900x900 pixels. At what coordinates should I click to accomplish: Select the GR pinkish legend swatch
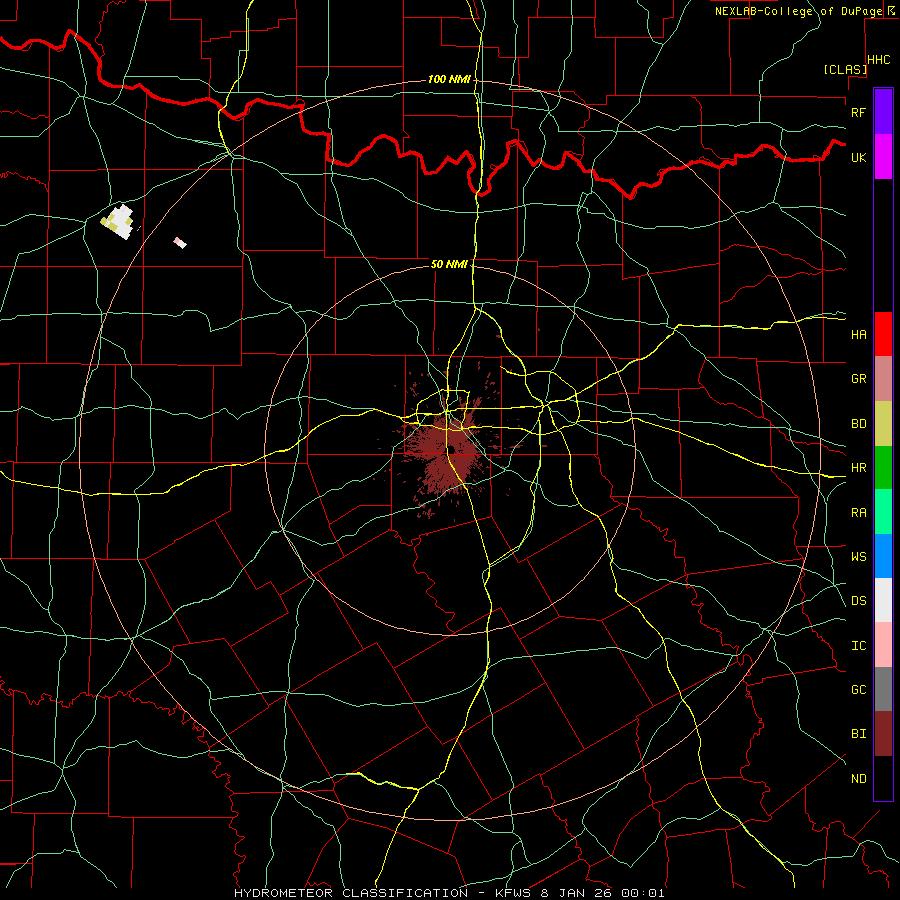tap(883, 379)
